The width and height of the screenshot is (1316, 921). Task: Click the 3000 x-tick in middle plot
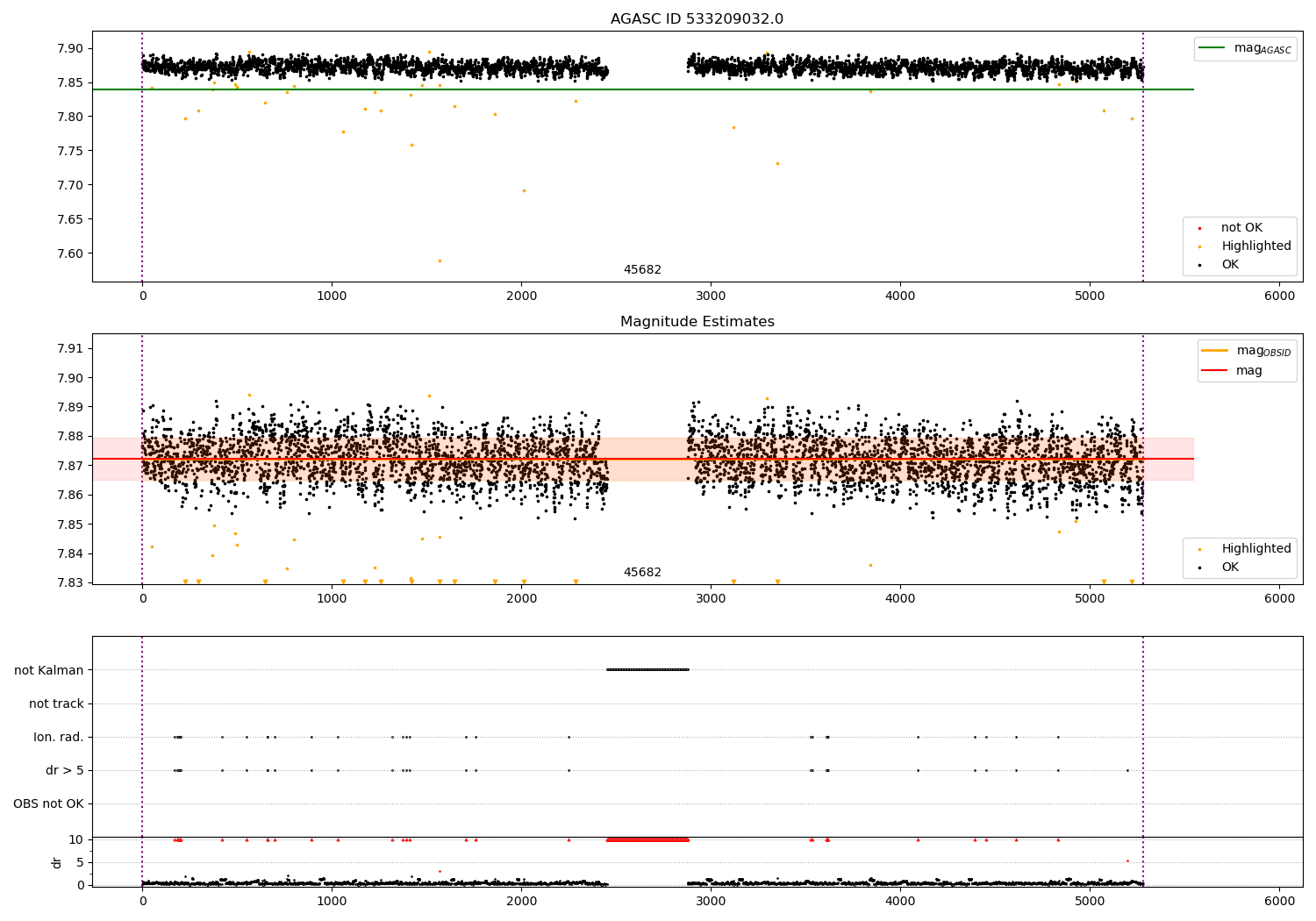pyautogui.click(x=711, y=599)
